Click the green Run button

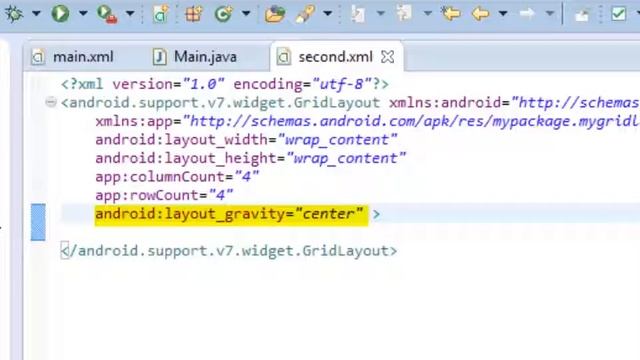point(60,13)
